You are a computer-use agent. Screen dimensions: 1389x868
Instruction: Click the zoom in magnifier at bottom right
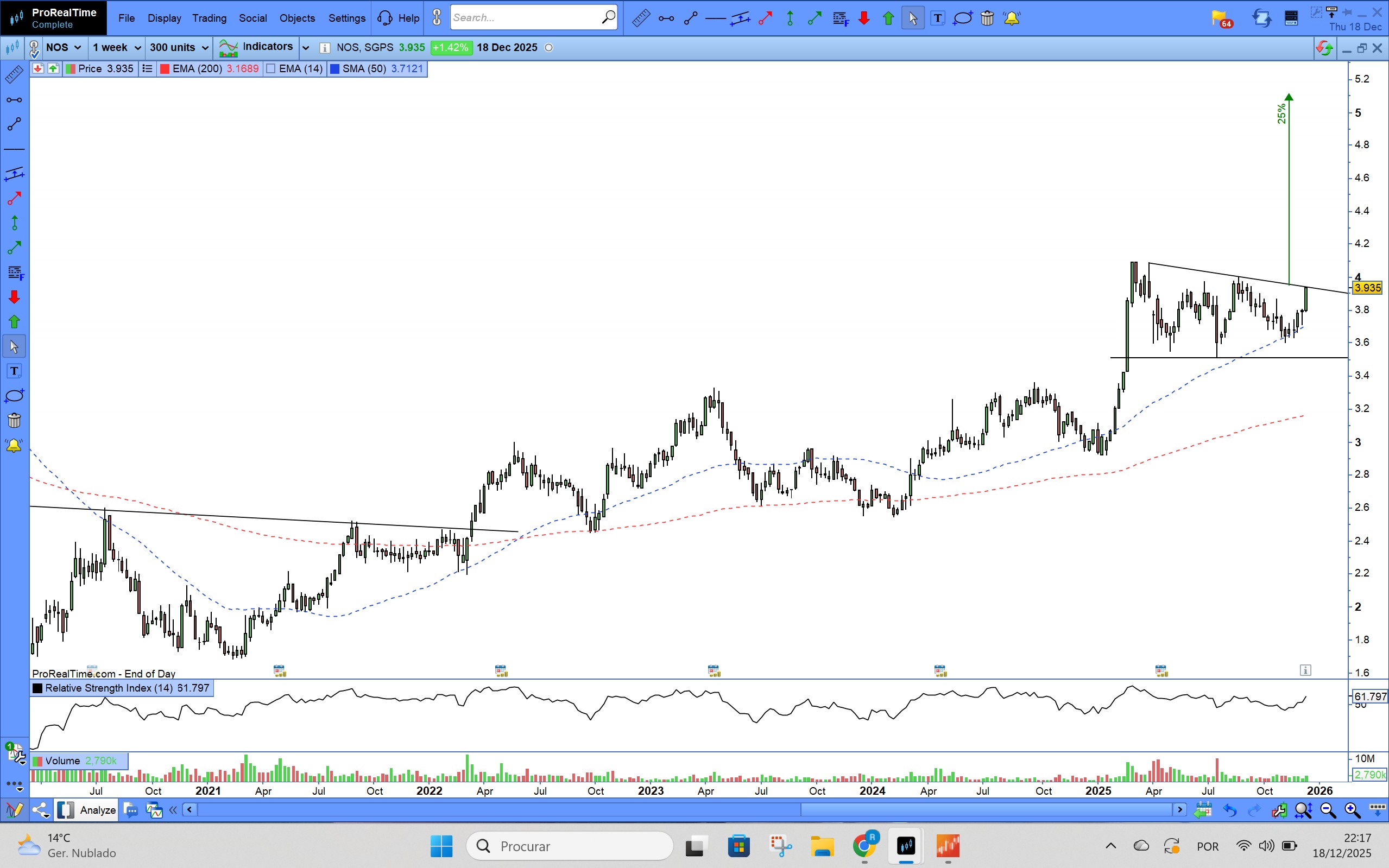(1352, 810)
